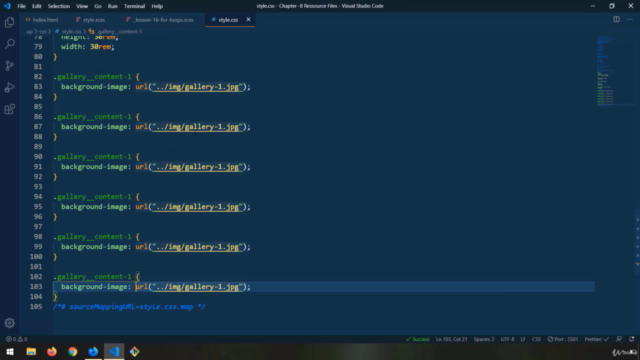Open the editor More Actions ellipsis
The width and height of the screenshot is (640, 360).
[629, 19]
